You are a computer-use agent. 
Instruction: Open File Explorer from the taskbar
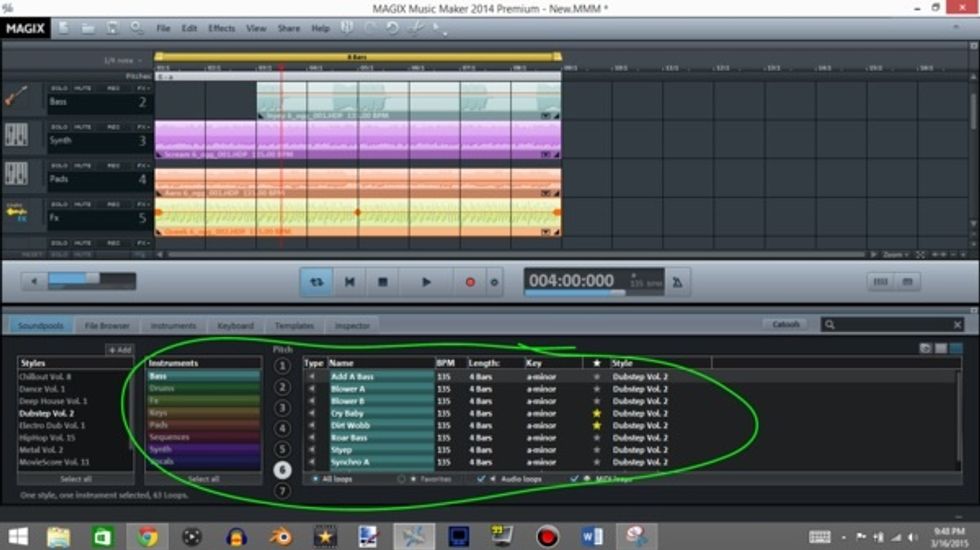coord(59,536)
